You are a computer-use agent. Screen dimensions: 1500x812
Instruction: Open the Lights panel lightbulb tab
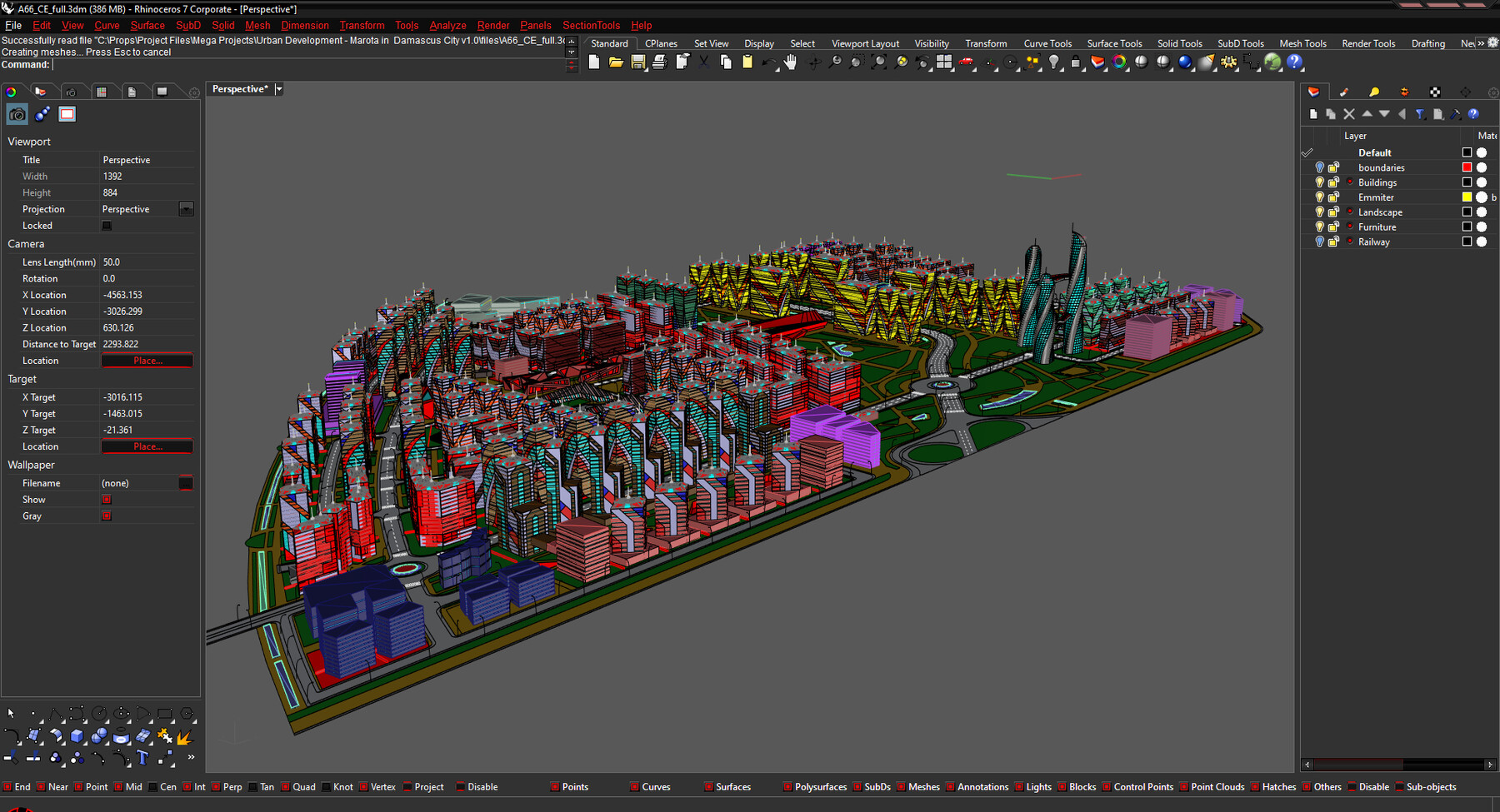tap(1374, 92)
